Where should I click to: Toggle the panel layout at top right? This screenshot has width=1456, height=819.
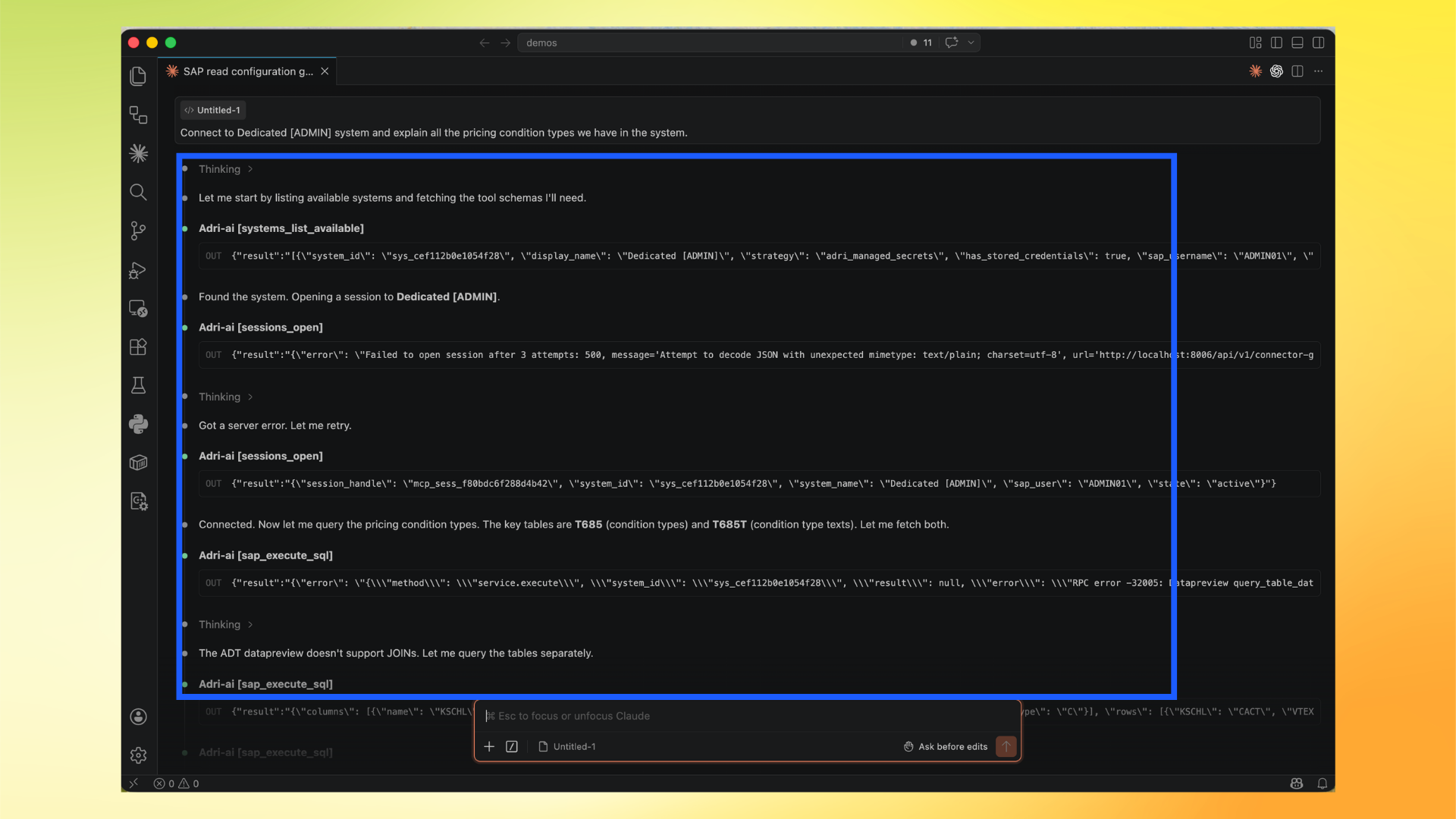tap(1298, 42)
